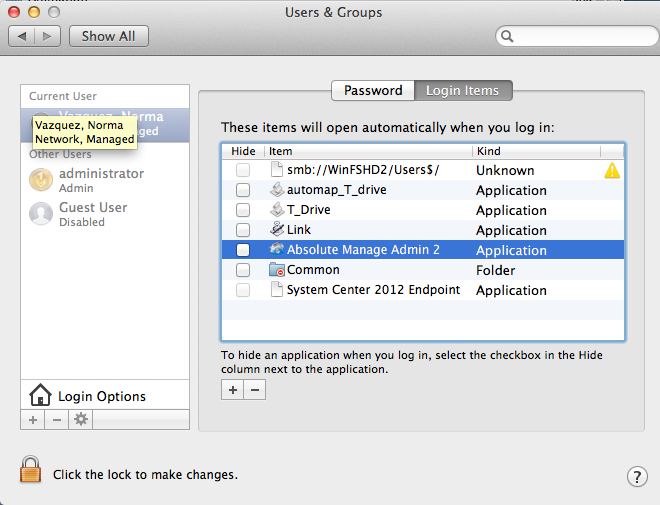Click the Unknown kind cell
The width and height of the screenshot is (660, 505).
(505, 170)
